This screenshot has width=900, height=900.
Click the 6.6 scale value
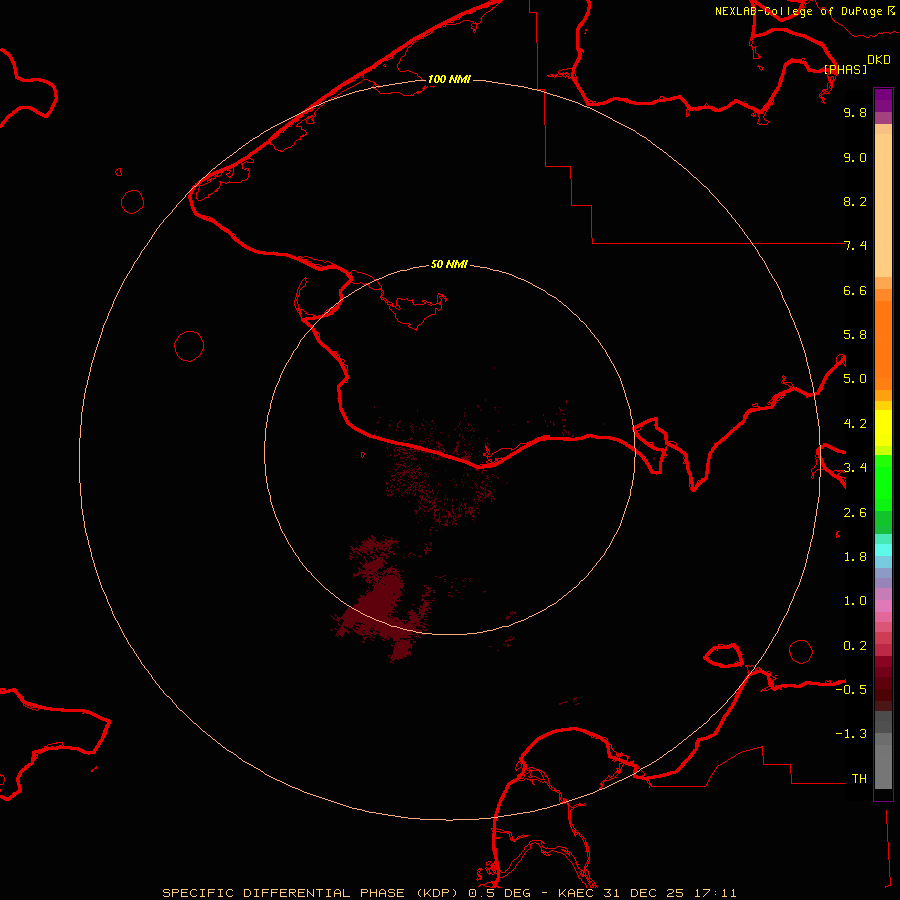pyautogui.click(x=855, y=290)
